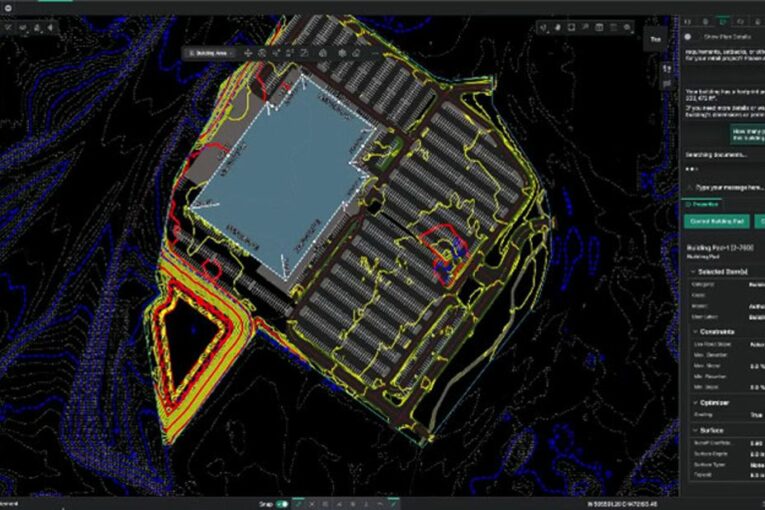Click the last magnifier icon in top-right canvas toolbar
This screenshot has width=765, height=510.
627,27
